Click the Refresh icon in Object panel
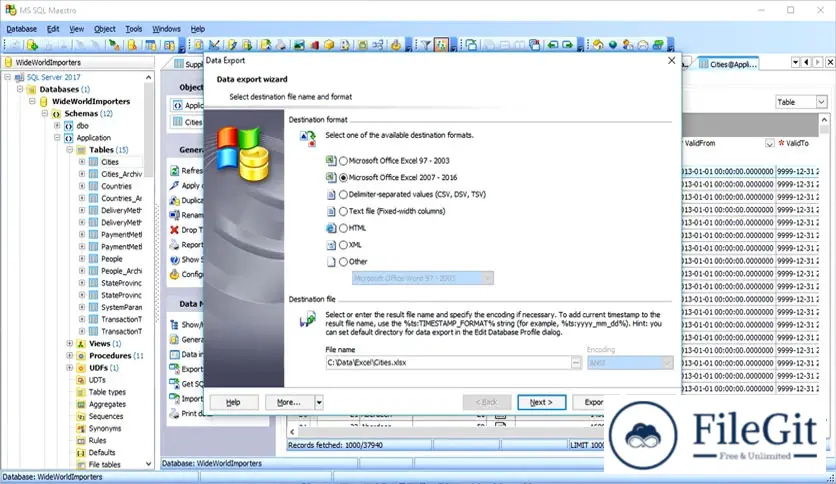 (174, 171)
